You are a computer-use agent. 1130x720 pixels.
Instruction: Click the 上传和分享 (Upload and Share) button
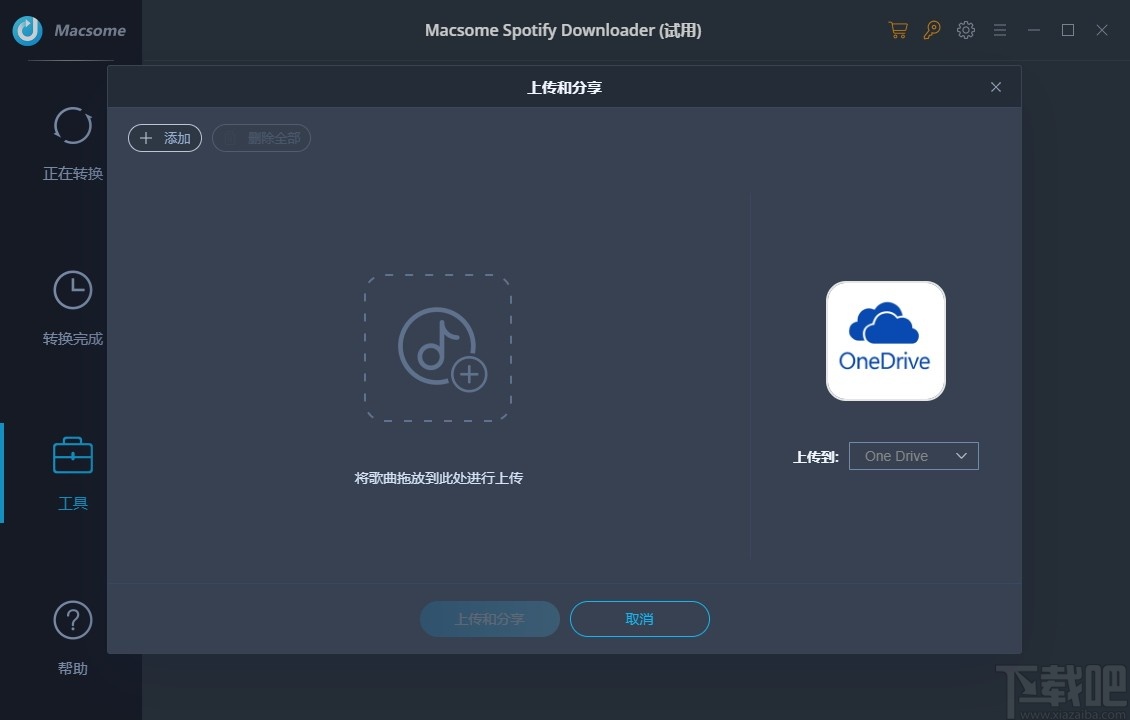(x=489, y=618)
